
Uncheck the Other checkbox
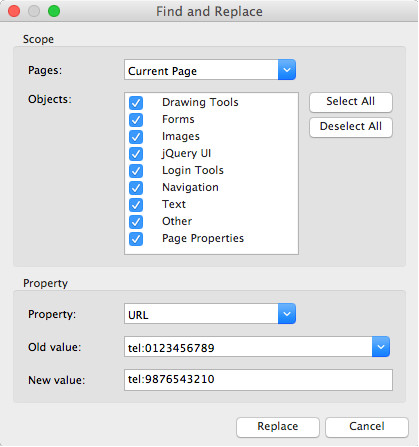[136, 222]
